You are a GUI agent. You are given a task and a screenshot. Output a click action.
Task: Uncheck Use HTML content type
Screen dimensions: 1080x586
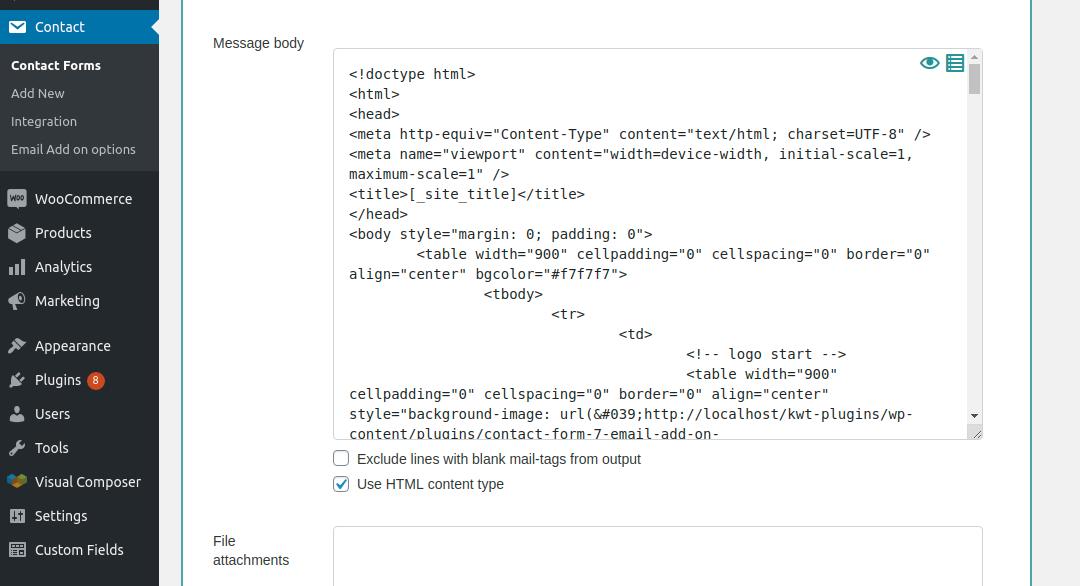(341, 484)
